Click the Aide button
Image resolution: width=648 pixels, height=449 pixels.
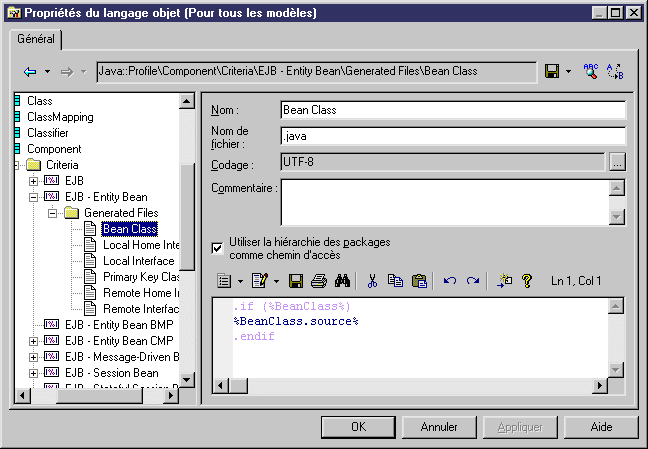(601, 427)
